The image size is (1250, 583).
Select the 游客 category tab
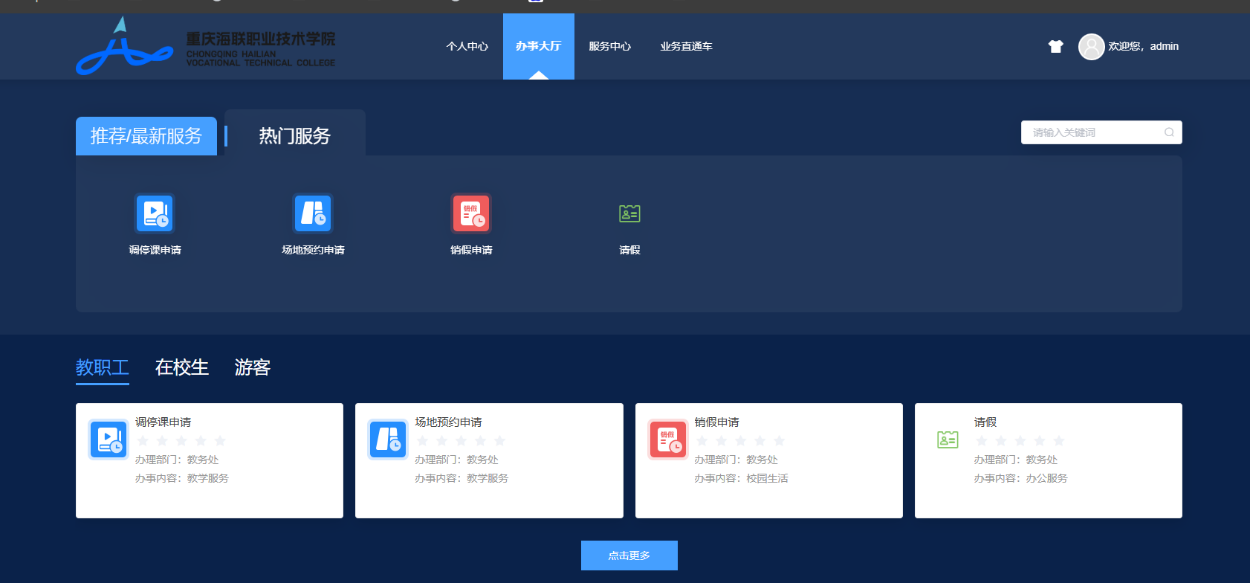click(x=253, y=368)
